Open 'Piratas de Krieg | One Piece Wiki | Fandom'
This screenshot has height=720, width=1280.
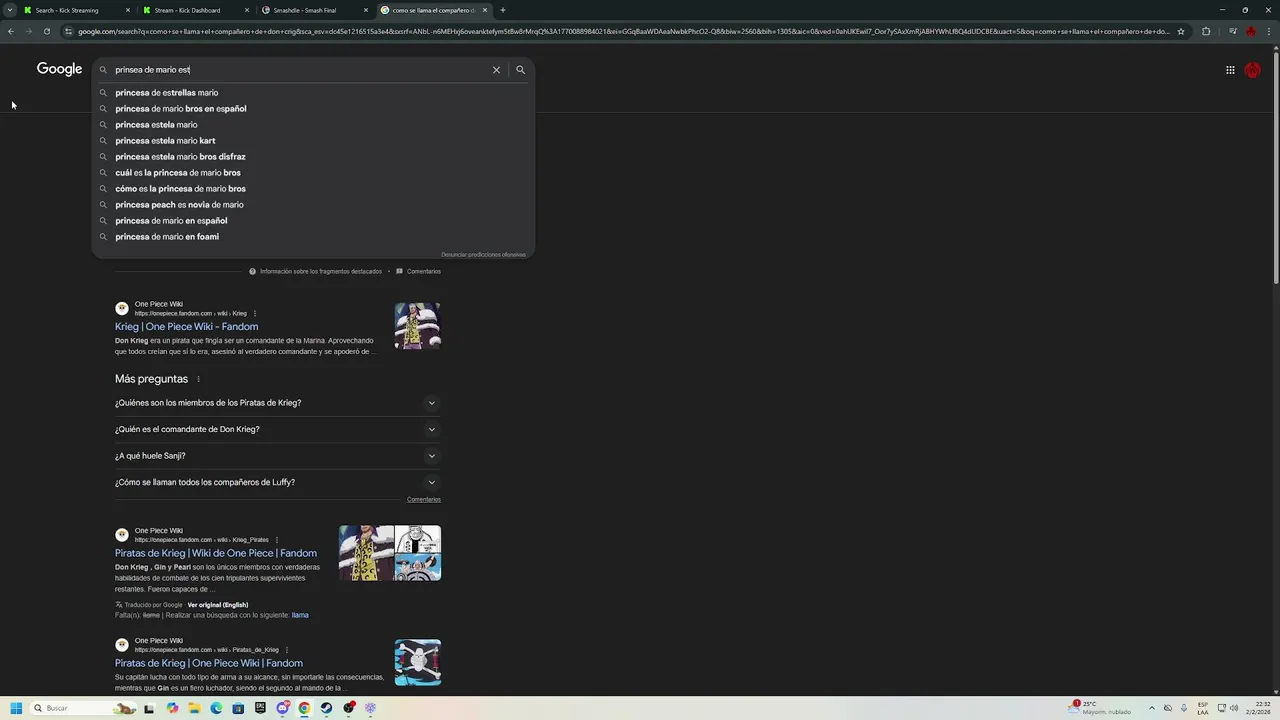pyautogui.click(x=209, y=663)
